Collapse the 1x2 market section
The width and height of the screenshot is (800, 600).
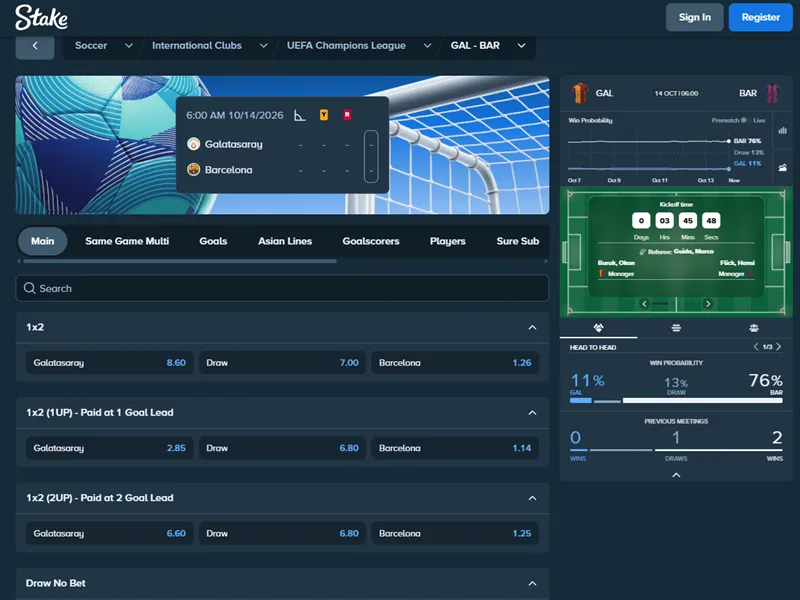532,328
